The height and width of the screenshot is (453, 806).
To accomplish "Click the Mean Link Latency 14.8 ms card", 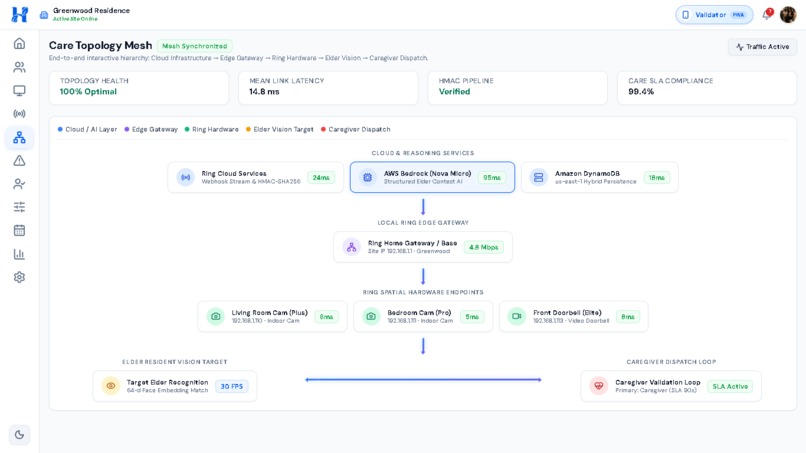I will 328,88.
